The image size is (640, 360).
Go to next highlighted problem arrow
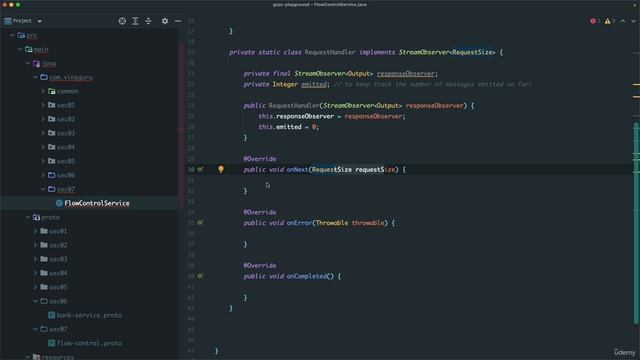point(633,21)
